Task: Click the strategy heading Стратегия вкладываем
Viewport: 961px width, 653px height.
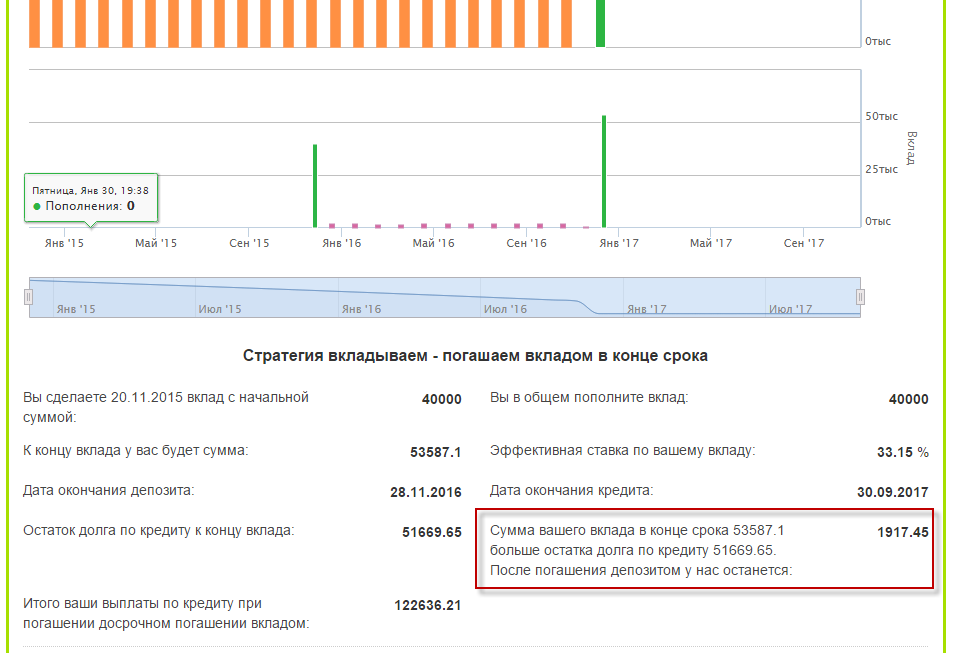Action: [476, 356]
